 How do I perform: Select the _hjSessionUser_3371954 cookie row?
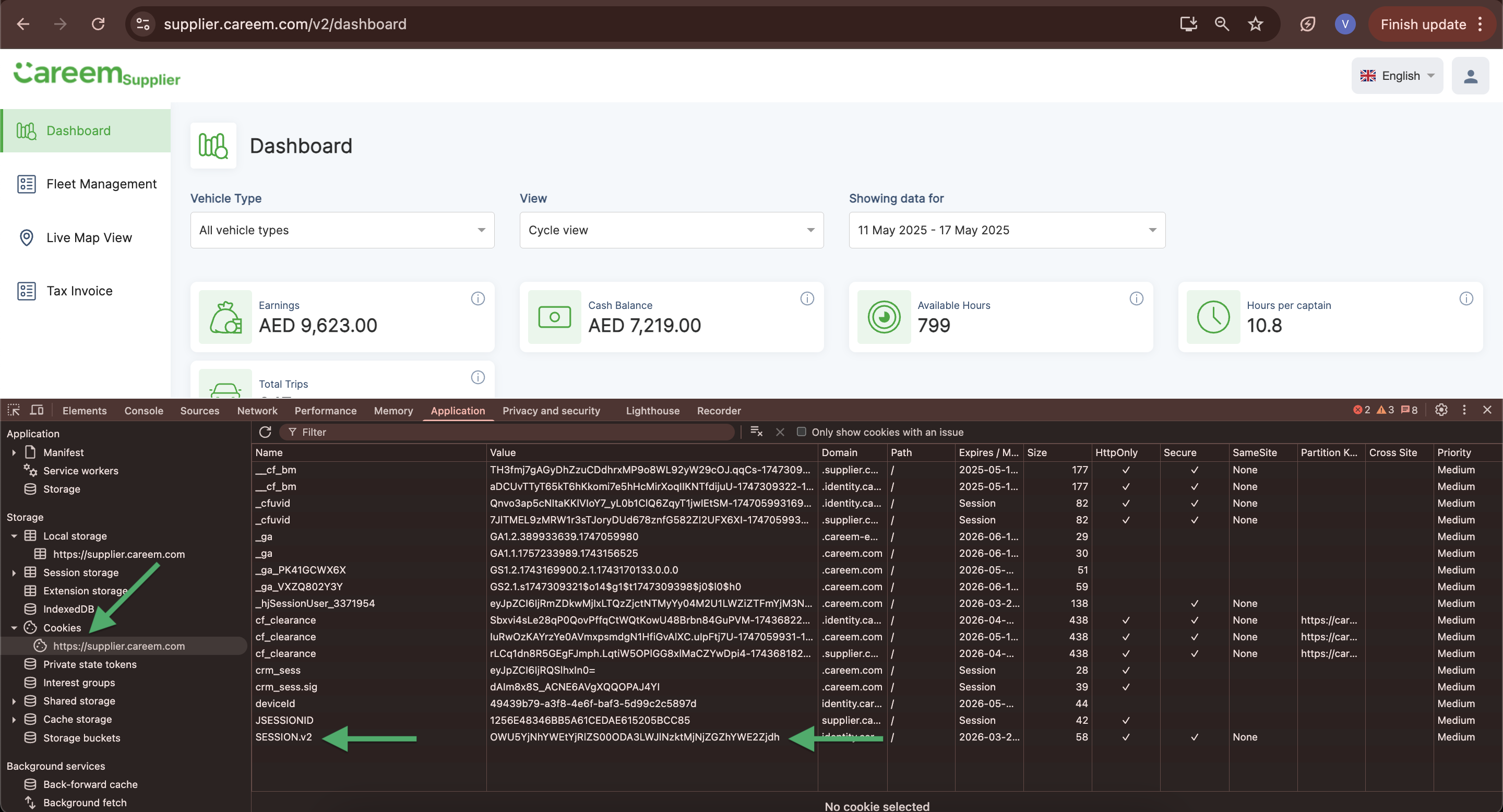[x=876, y=603]
